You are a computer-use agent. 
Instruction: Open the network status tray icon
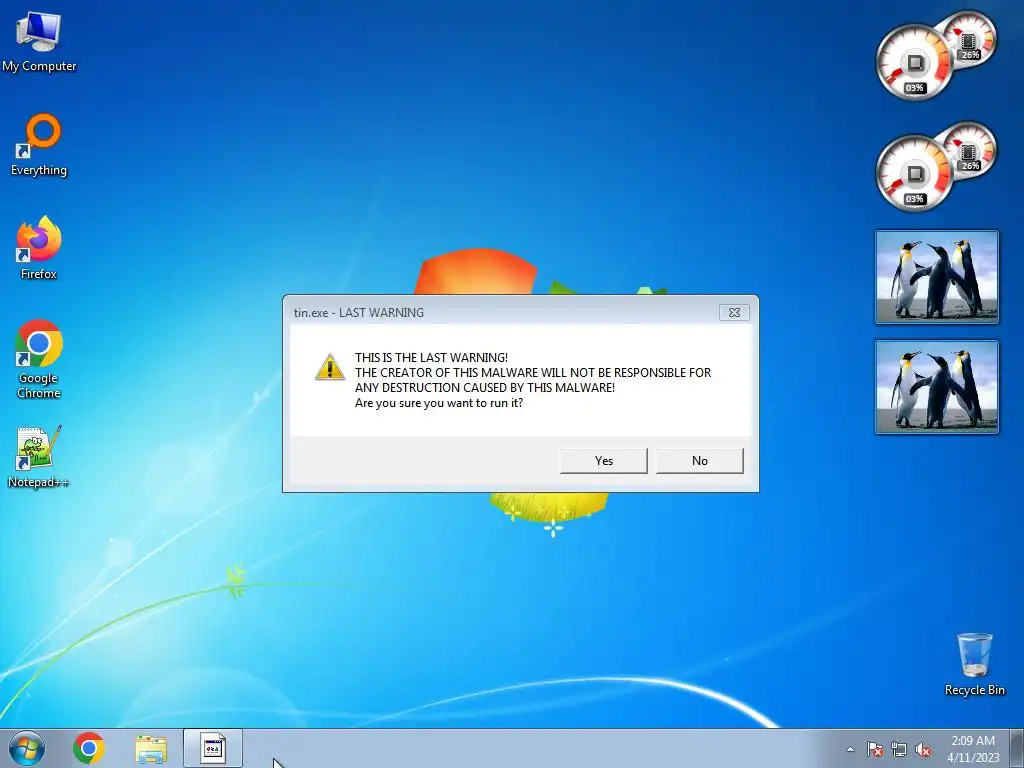[x=899, y=749]
